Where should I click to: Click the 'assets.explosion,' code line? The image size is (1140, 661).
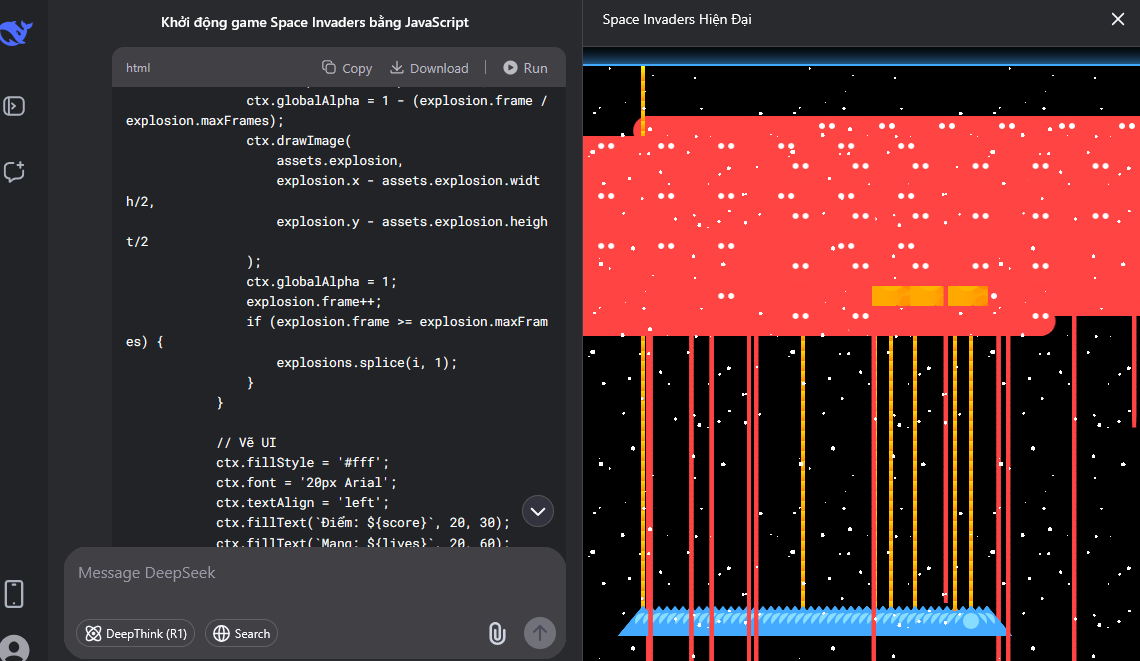pos(340,161)
